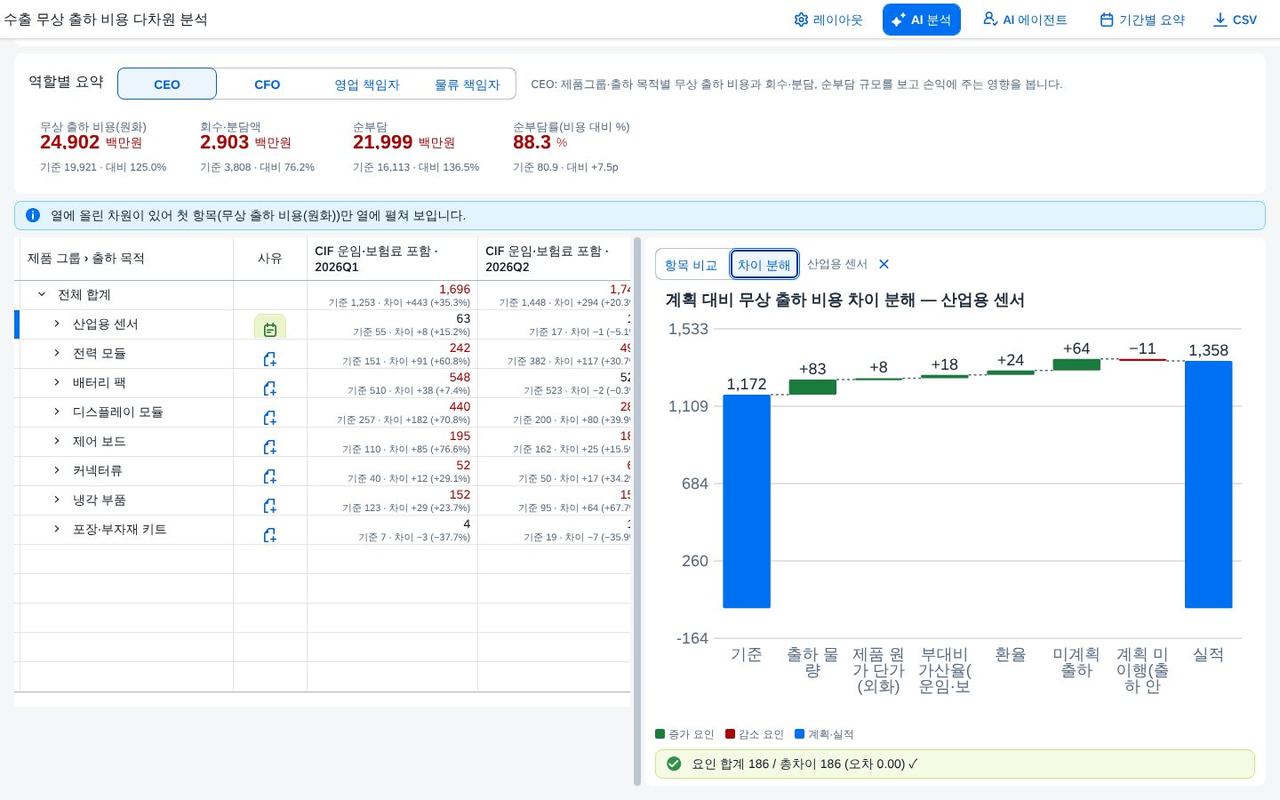Expand the 배터리 팩 row
The image size is (1280, 800).
point(57,382)
